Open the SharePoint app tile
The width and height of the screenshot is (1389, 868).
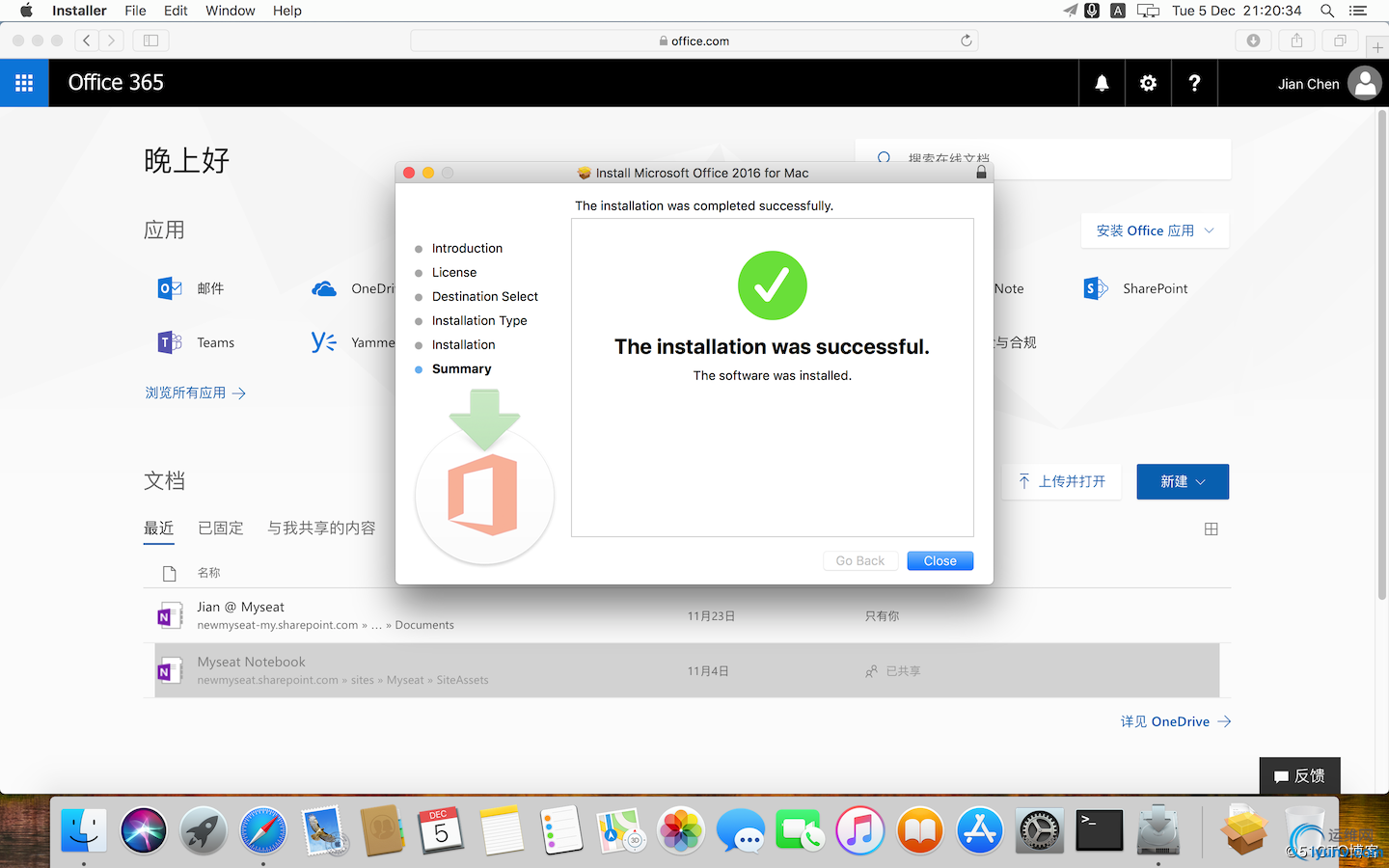1135,288
